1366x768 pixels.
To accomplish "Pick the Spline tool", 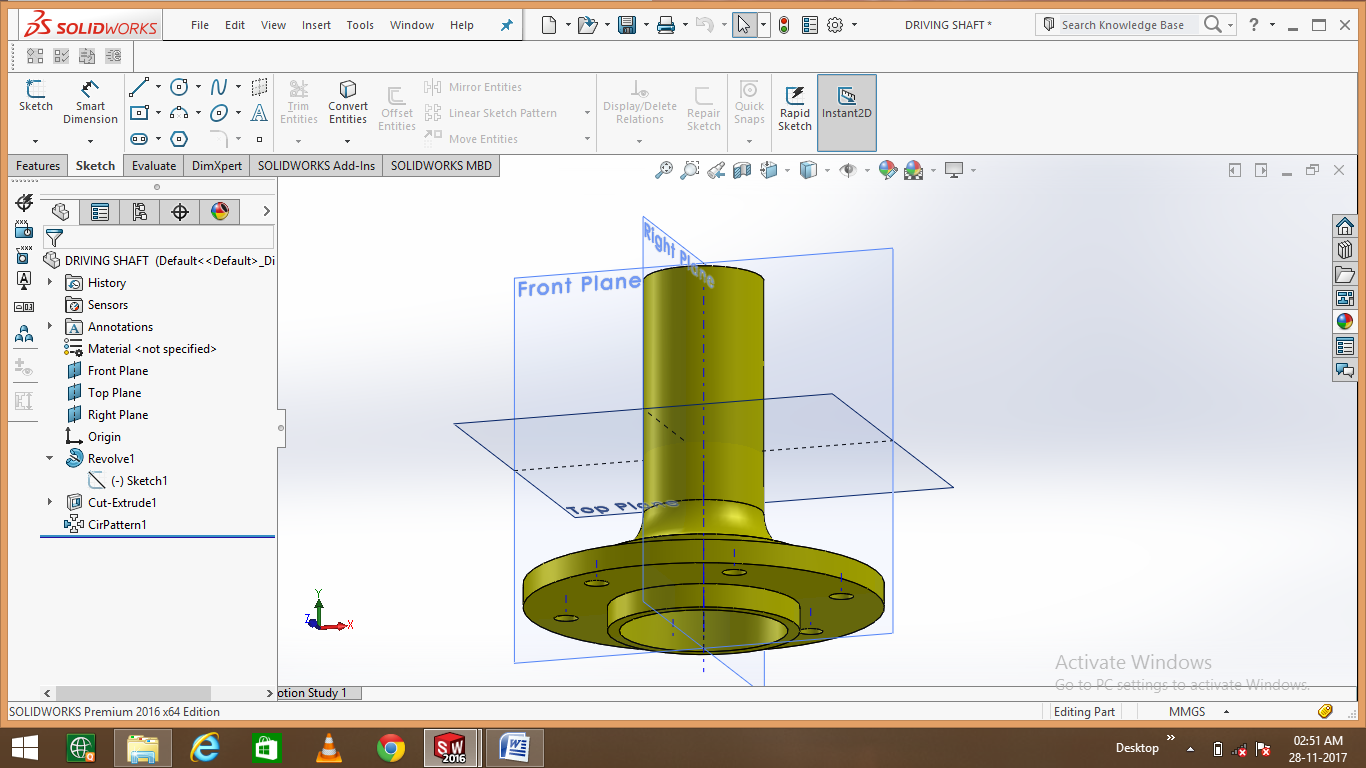I will pos(220,87).
